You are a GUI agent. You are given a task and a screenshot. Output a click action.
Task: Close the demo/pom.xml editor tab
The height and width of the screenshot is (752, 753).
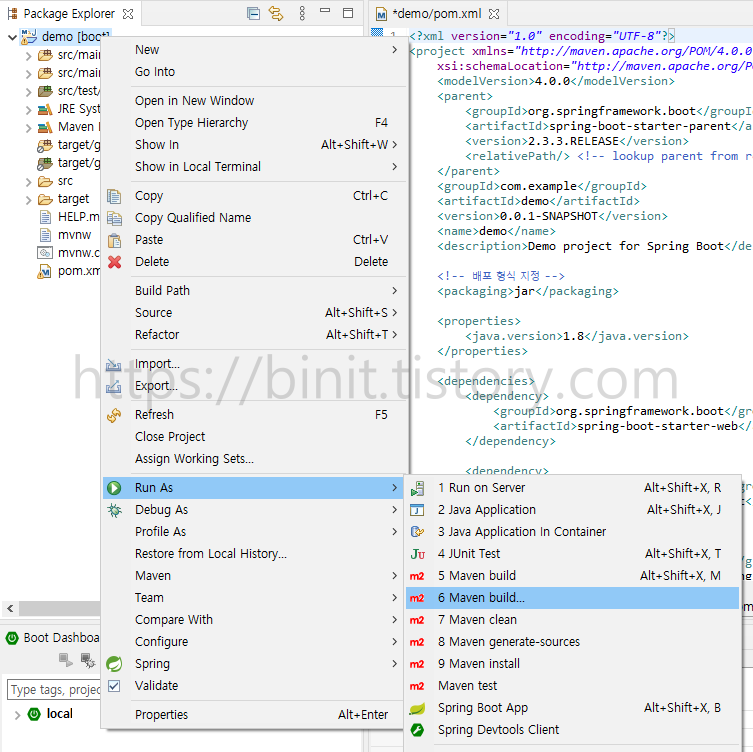coord(494,14)
